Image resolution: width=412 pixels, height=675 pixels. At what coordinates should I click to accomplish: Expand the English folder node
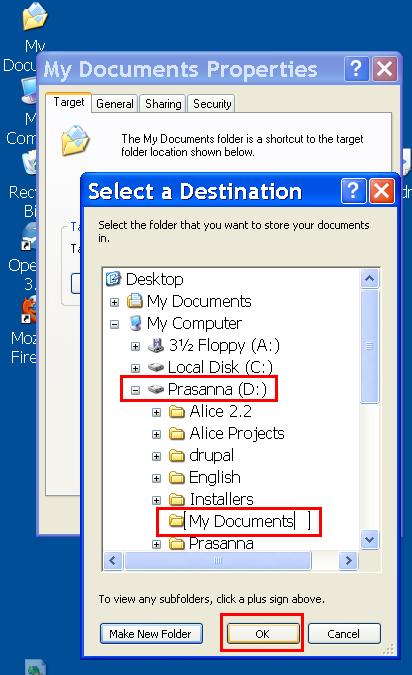pos(156,478)
